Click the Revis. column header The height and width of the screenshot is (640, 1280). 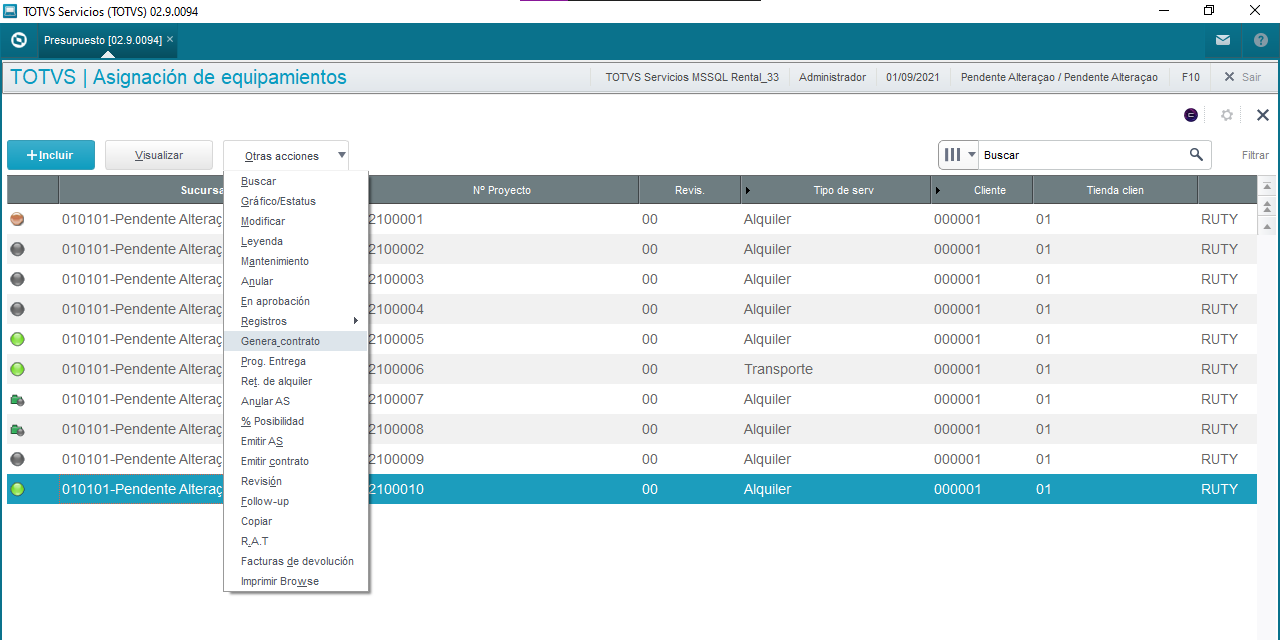(689, 190)
